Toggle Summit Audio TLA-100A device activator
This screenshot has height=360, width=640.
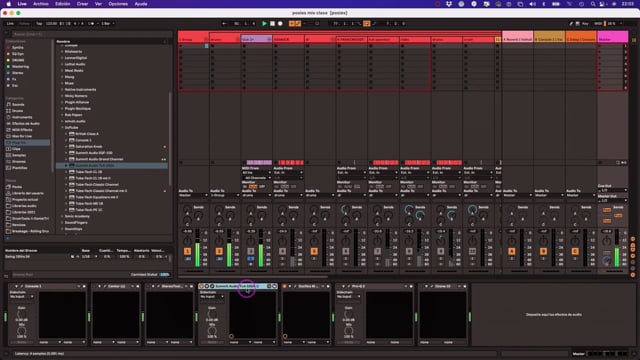click(202, 287)
